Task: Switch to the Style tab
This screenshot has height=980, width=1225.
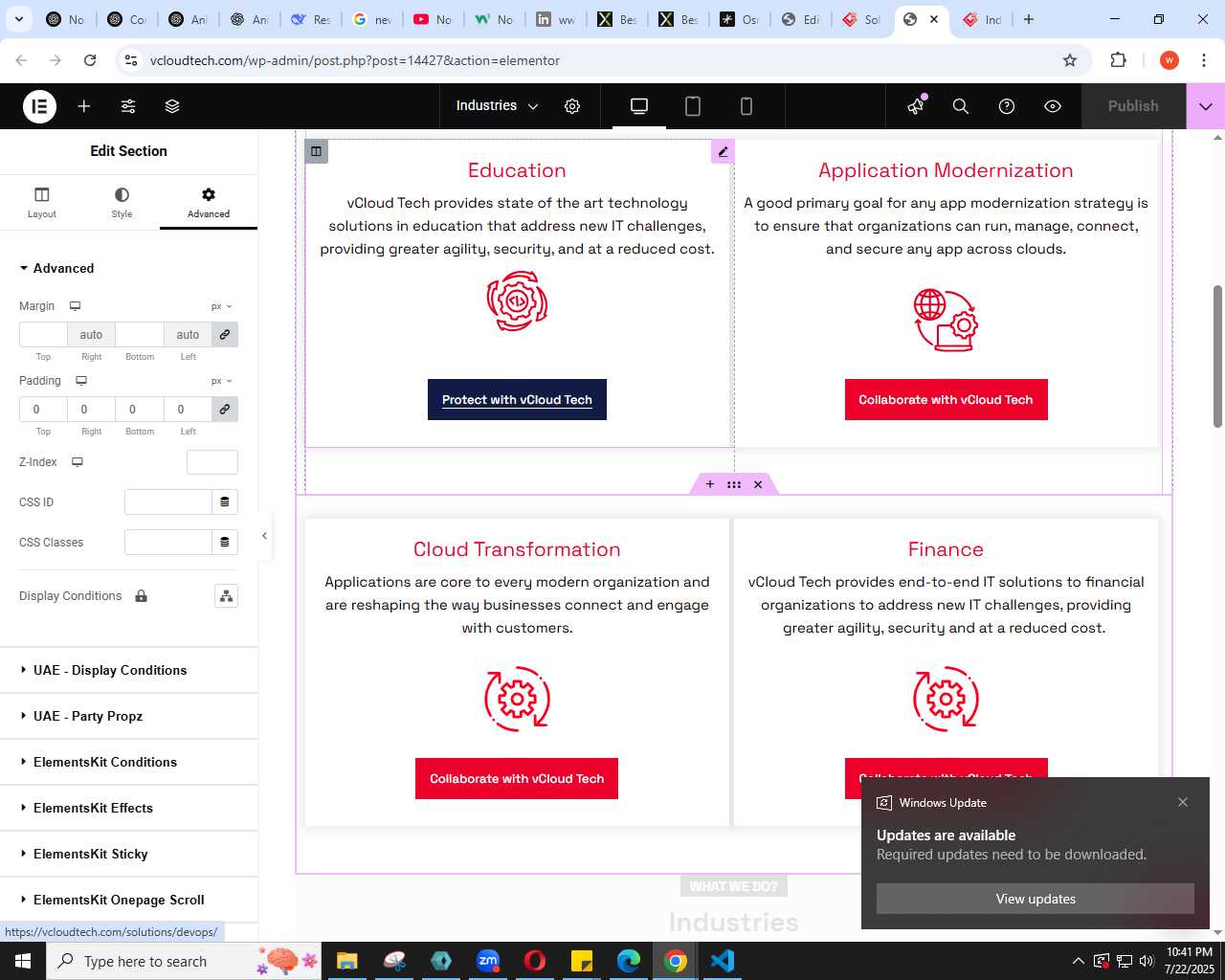Action: click(122, 202)
